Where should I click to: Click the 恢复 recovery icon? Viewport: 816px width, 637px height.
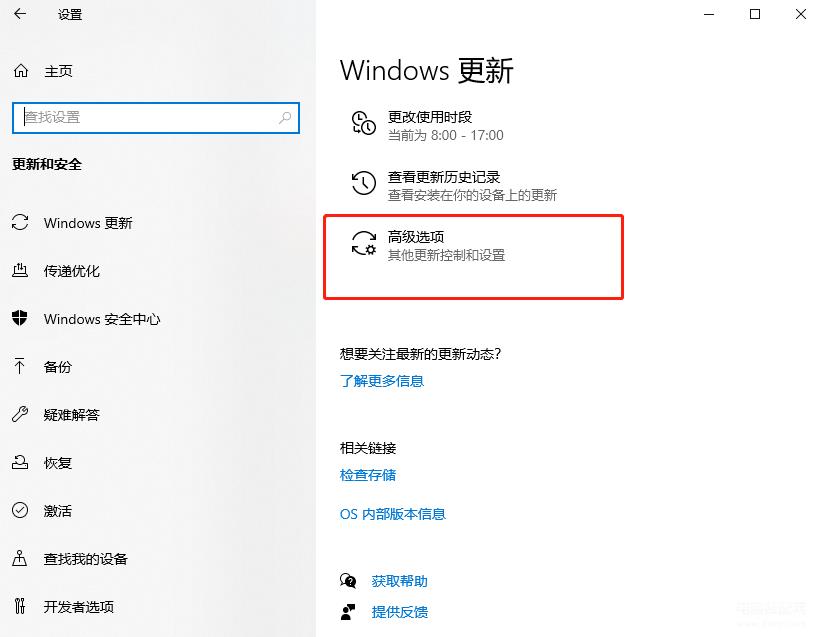20,462
